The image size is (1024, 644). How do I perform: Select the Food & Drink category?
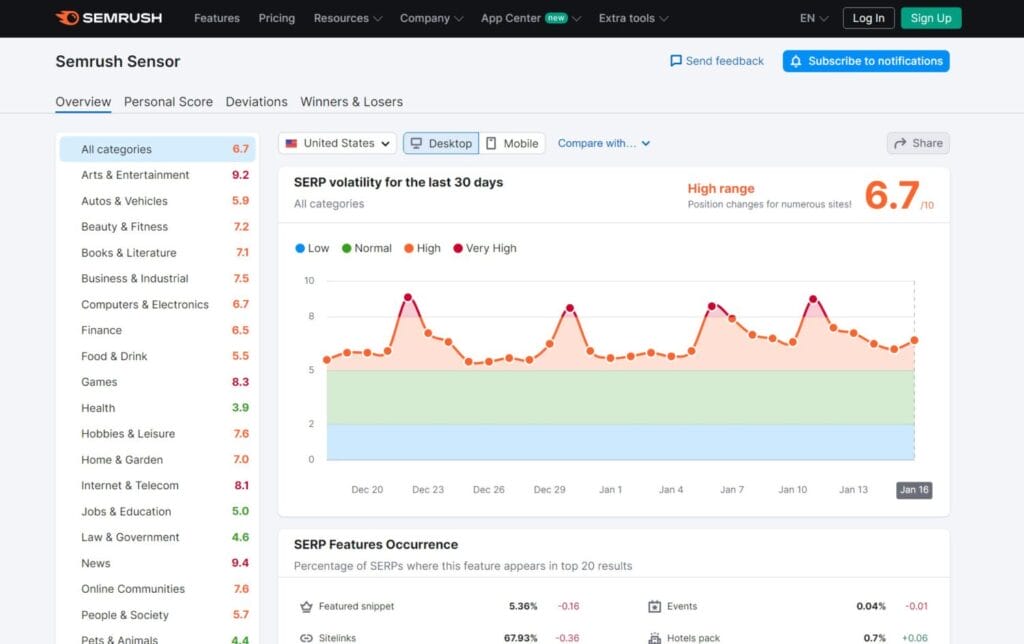point(157,356)
